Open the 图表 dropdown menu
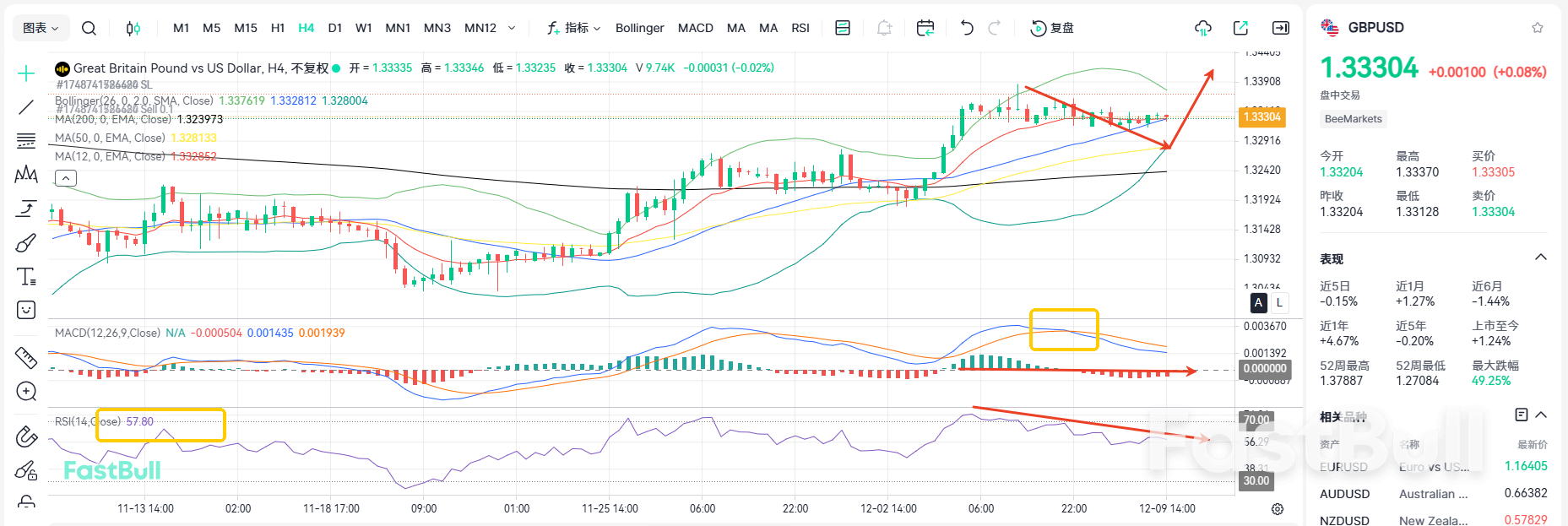Image resolution: width=1568 pixels, height=526 pixels. click(x=41, y=29)
